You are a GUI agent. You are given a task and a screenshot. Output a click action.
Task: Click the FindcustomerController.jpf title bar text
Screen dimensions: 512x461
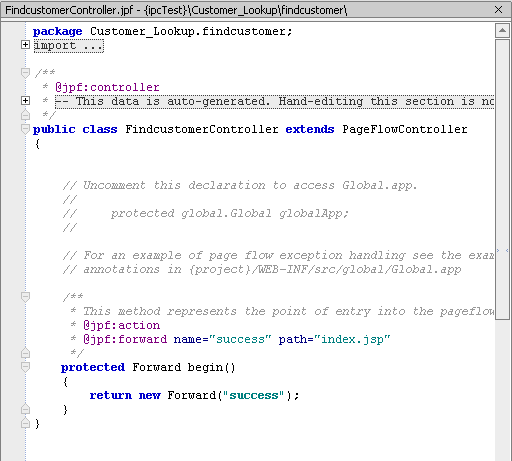click(176, 10)
